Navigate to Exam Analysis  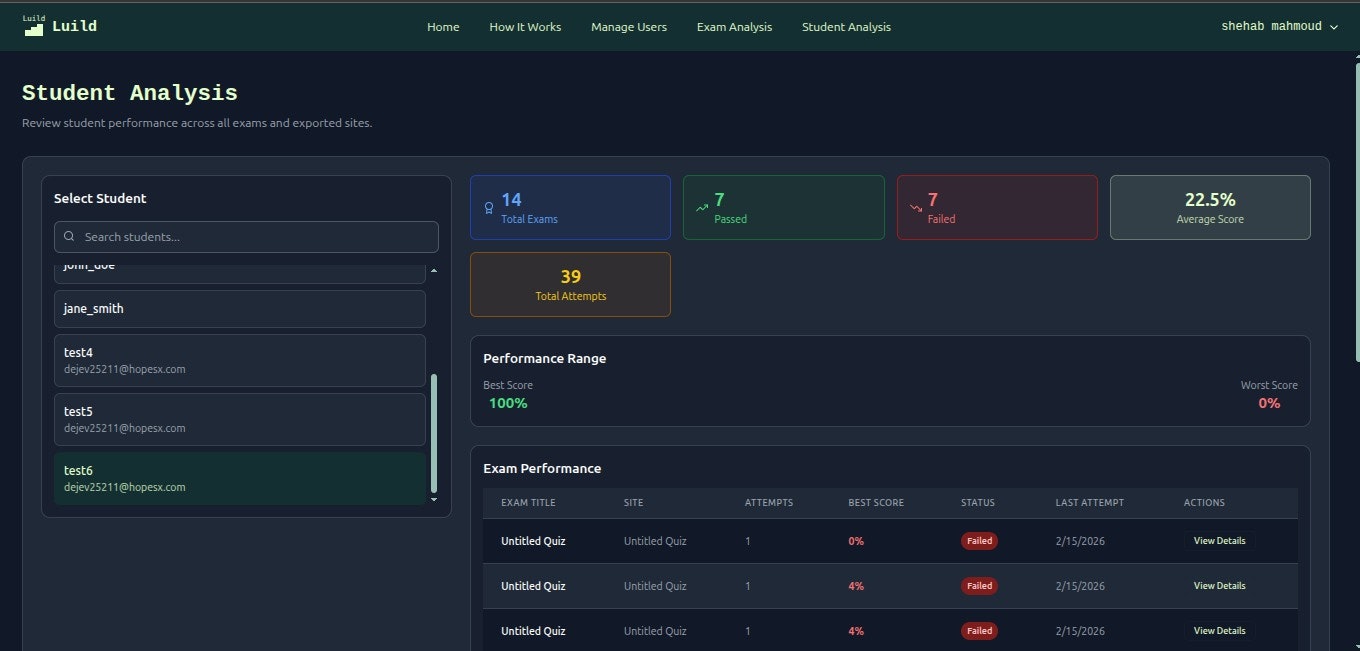[x=734, y=27]
